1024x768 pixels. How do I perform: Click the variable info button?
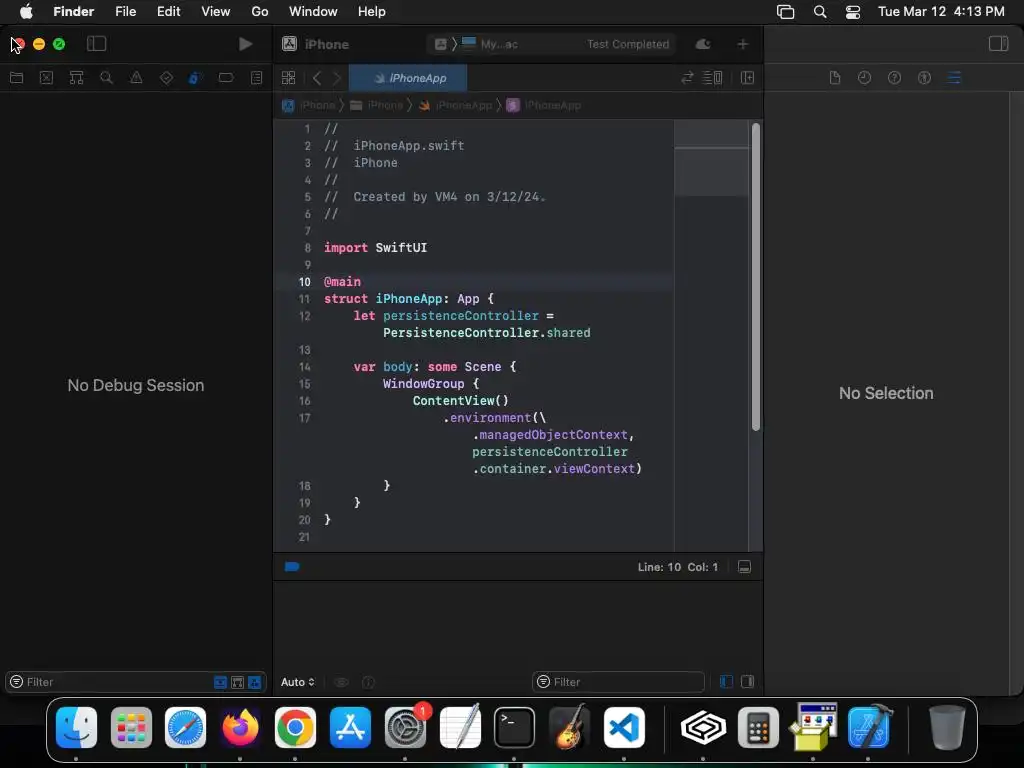(x=368, y=682)
